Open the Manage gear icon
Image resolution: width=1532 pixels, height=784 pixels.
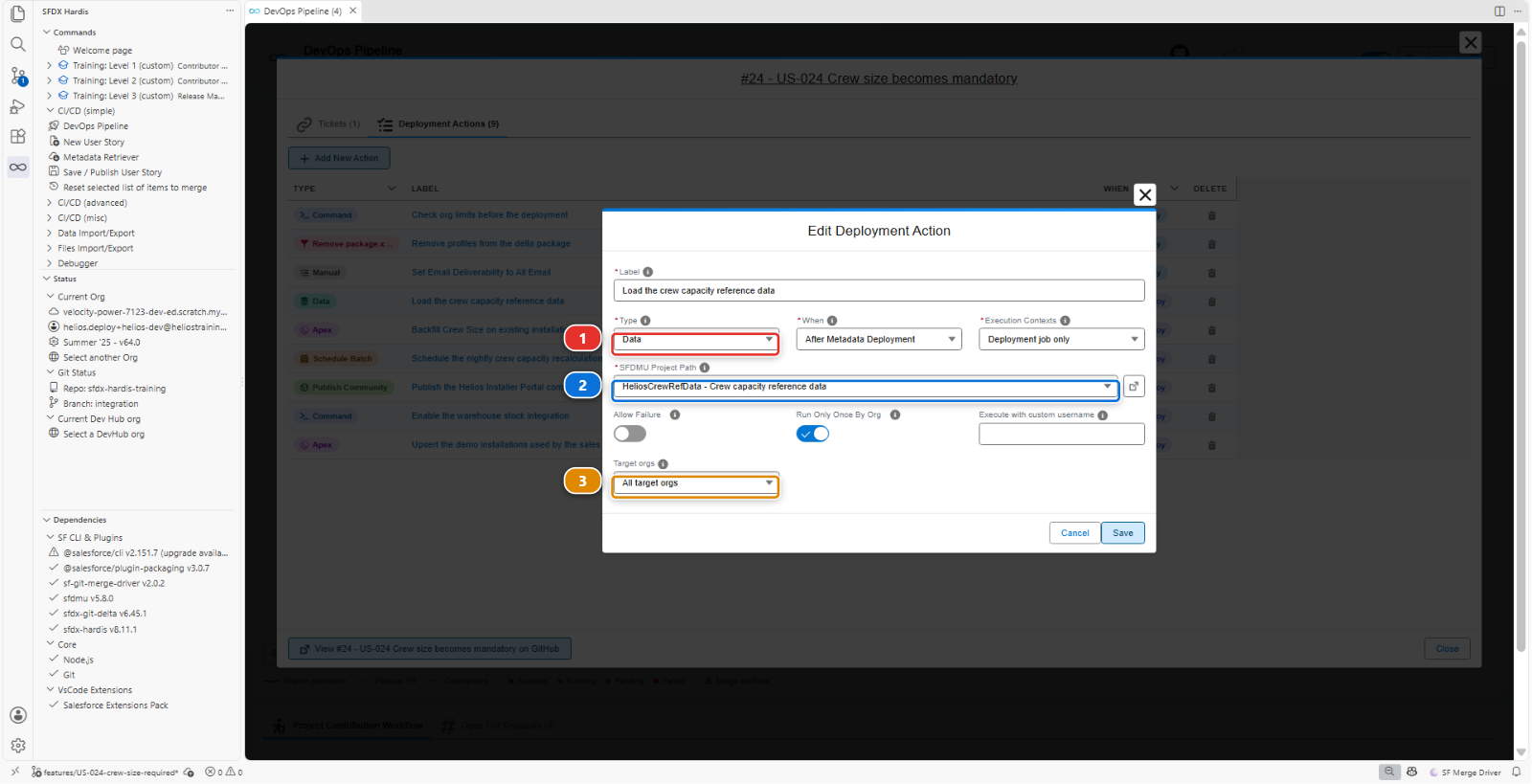tap(17, 746)
